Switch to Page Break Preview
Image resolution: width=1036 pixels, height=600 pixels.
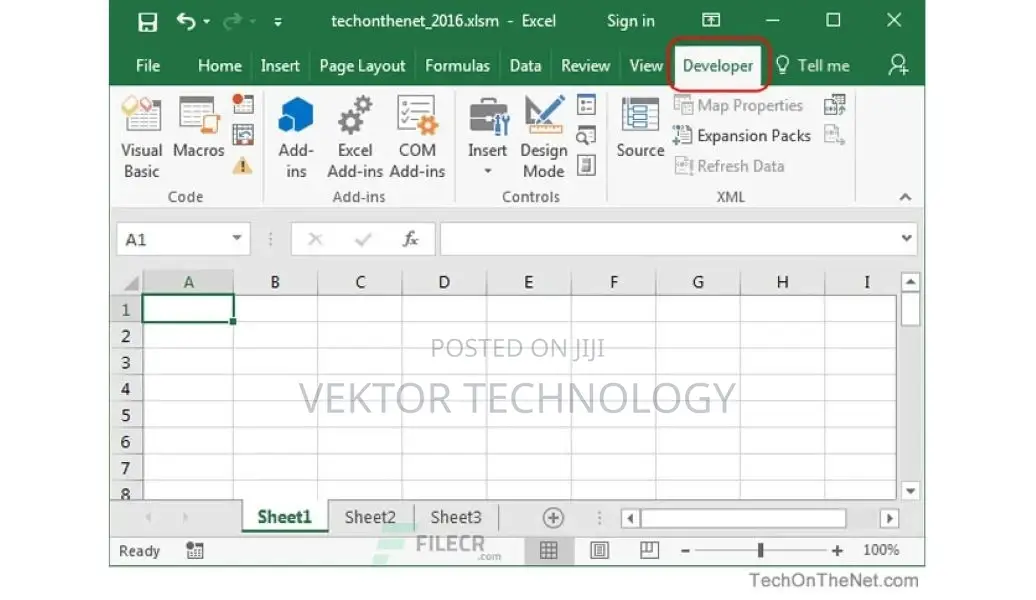649,550
